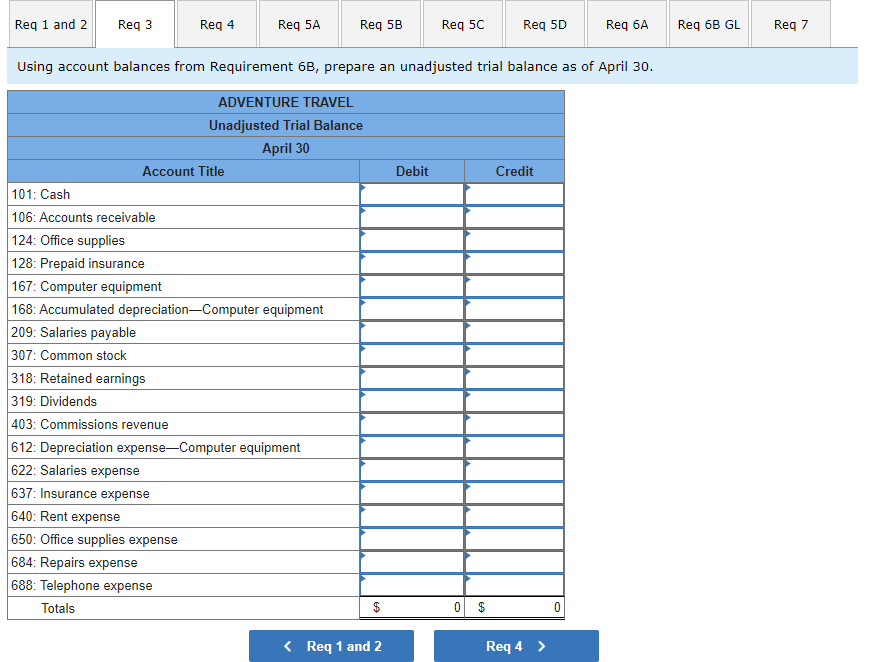Select Office supplies expense debit field
The height and width of the screenshot is (662, 888).
tap(412, 539)
